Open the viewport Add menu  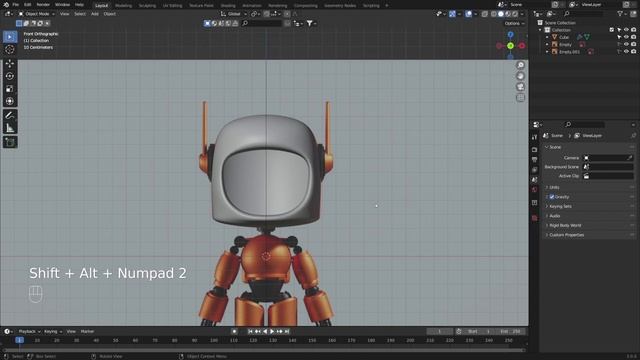click(x=95, y=14)
